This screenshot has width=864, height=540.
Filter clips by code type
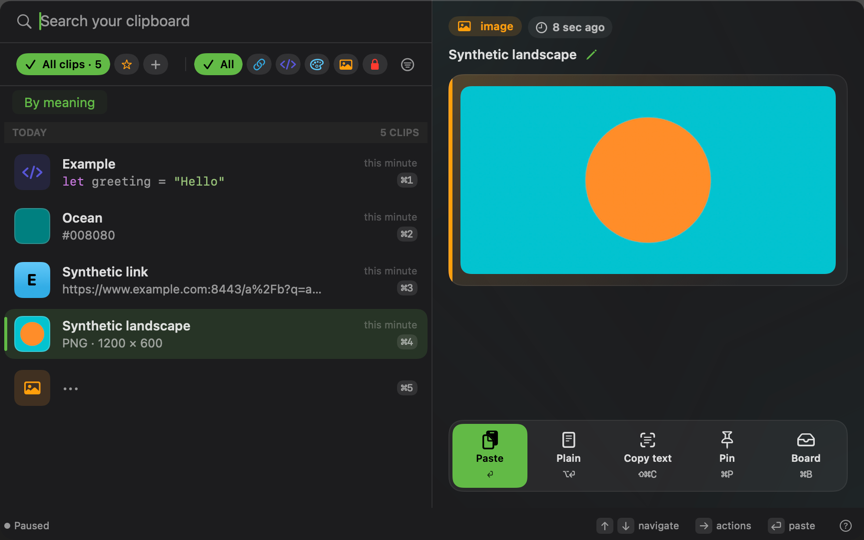pyautogui.click(x=288, y=64)
